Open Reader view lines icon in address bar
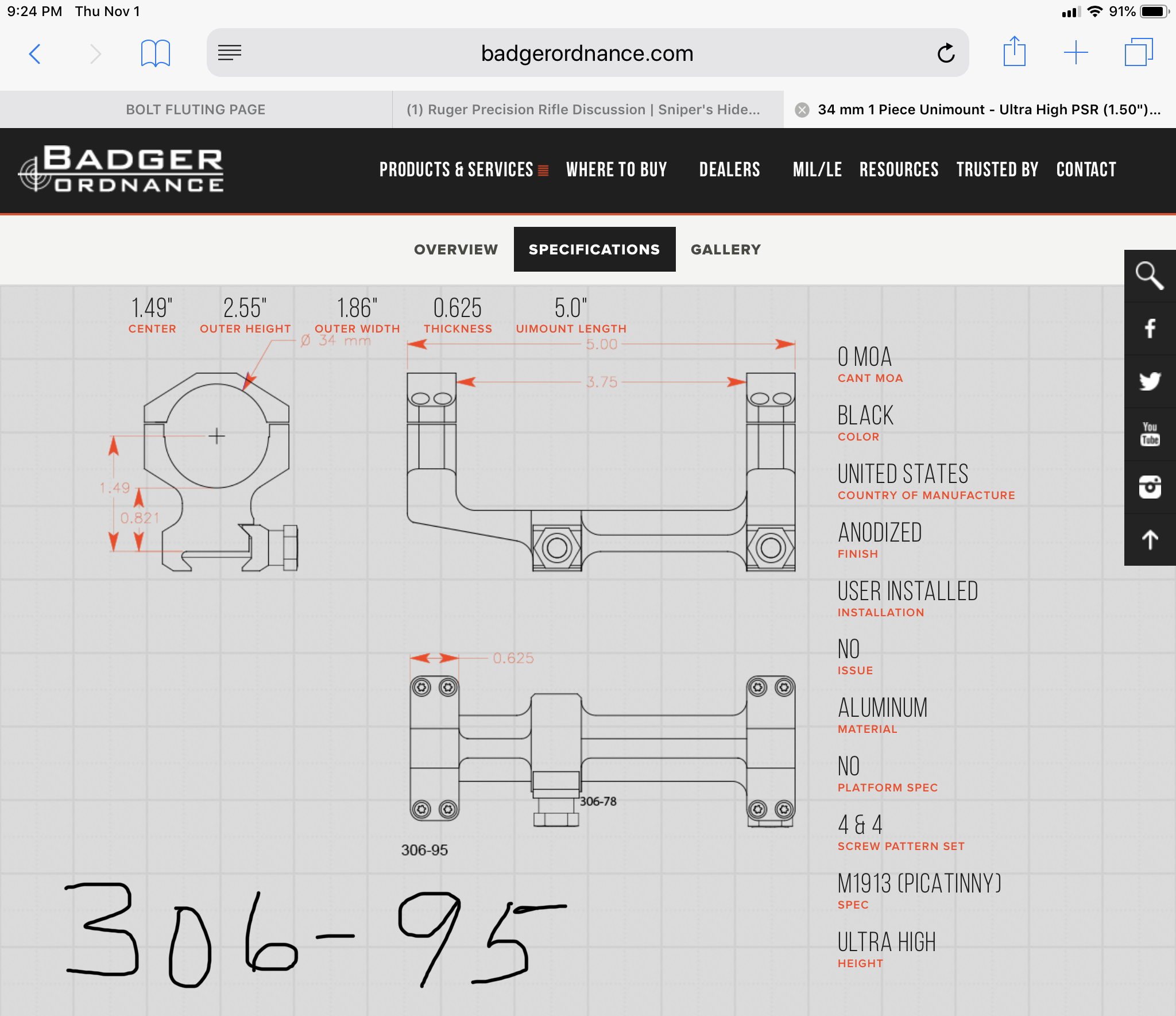This screenshot has height=1016, width=1176. coord(230,53)
